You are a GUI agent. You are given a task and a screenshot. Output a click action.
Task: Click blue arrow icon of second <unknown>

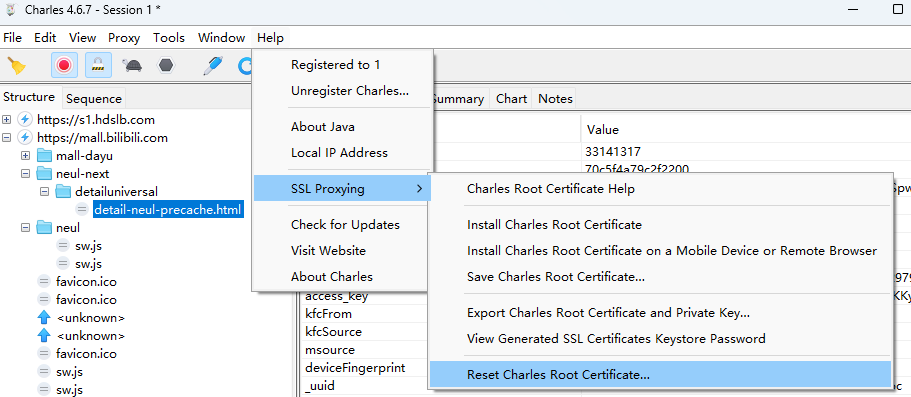(x=44, y=335)
